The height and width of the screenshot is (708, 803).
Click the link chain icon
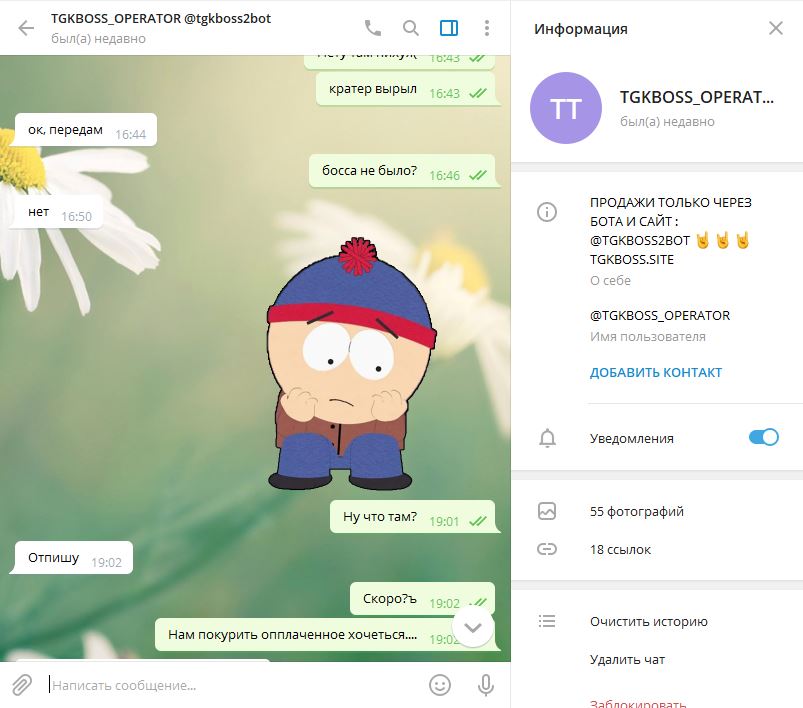547,549
